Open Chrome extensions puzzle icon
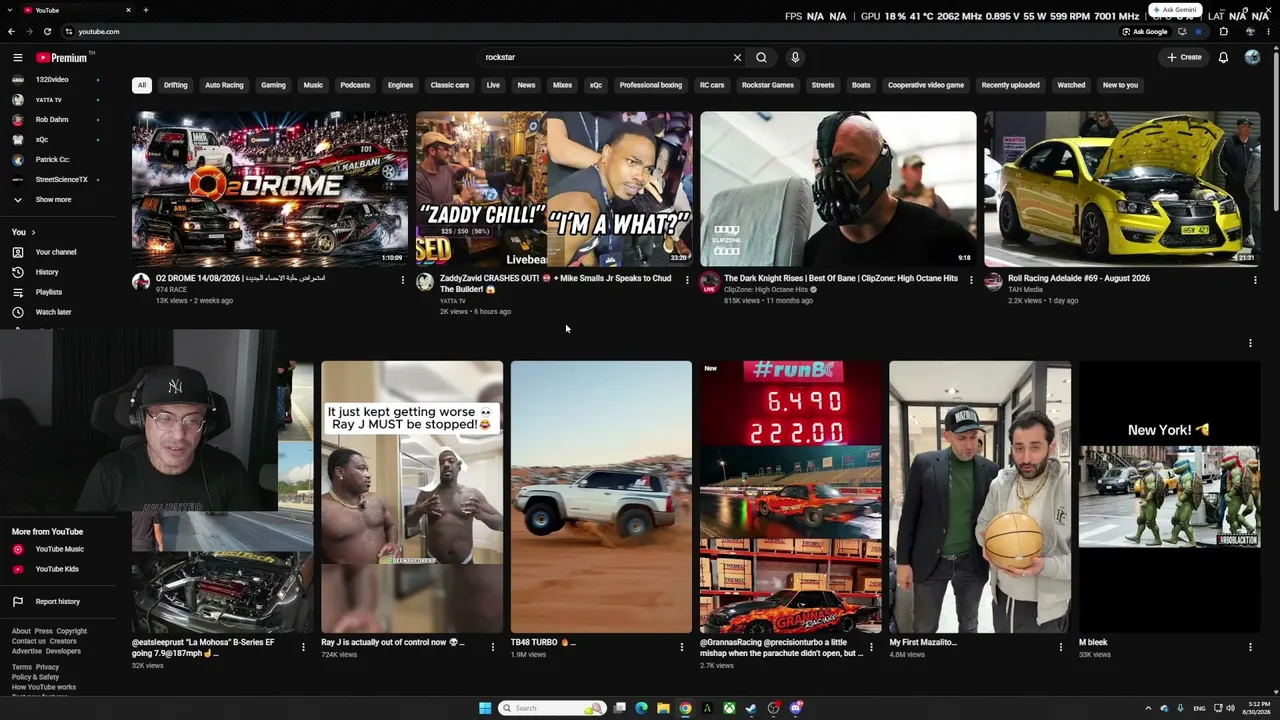Viewport: 1280px width, 720px height. point(1223,31)
